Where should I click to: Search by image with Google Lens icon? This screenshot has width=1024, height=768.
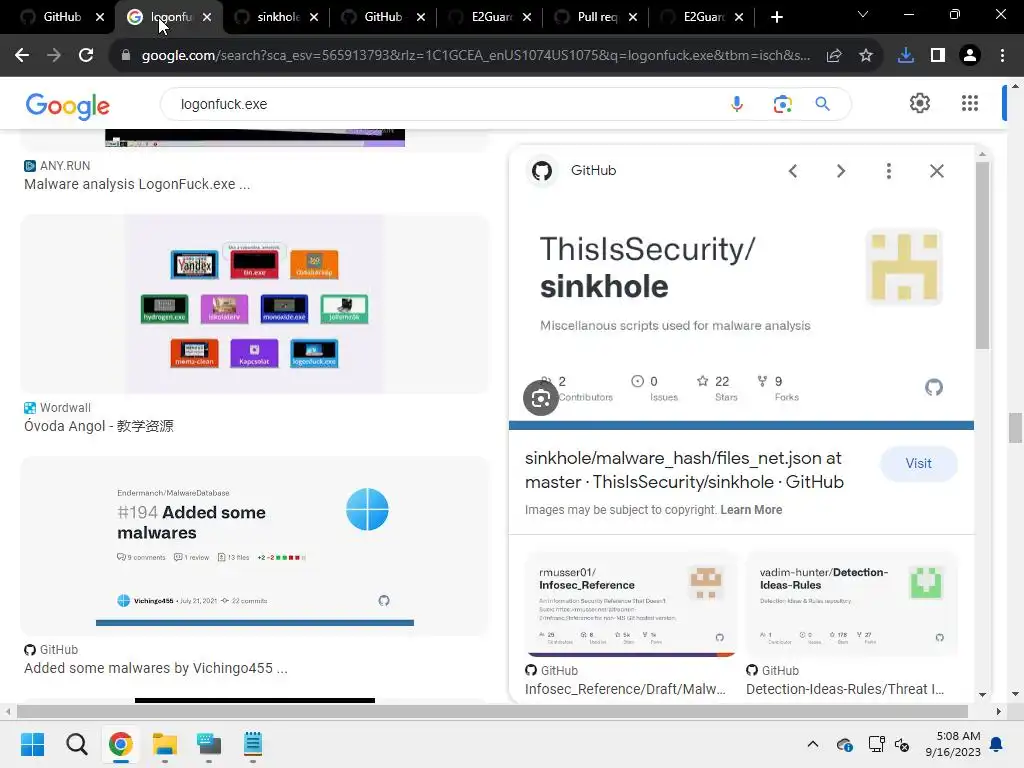tap(782, 104)
